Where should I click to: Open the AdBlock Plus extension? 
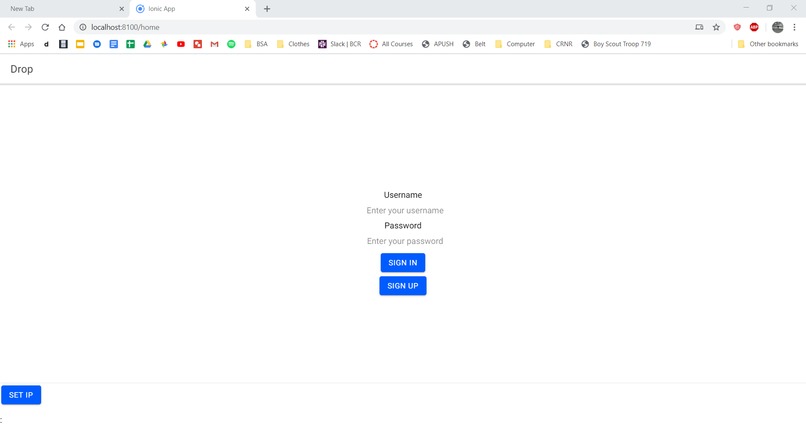tap(754, 27)
